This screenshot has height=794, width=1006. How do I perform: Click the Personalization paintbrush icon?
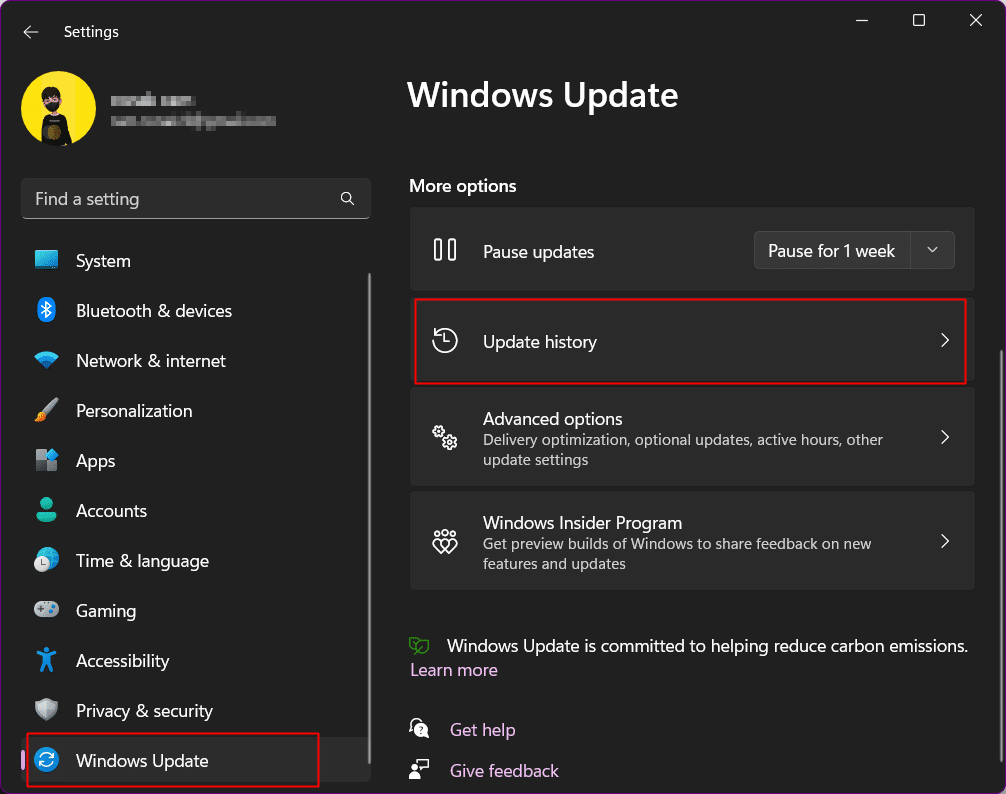(x=46, y=410)
